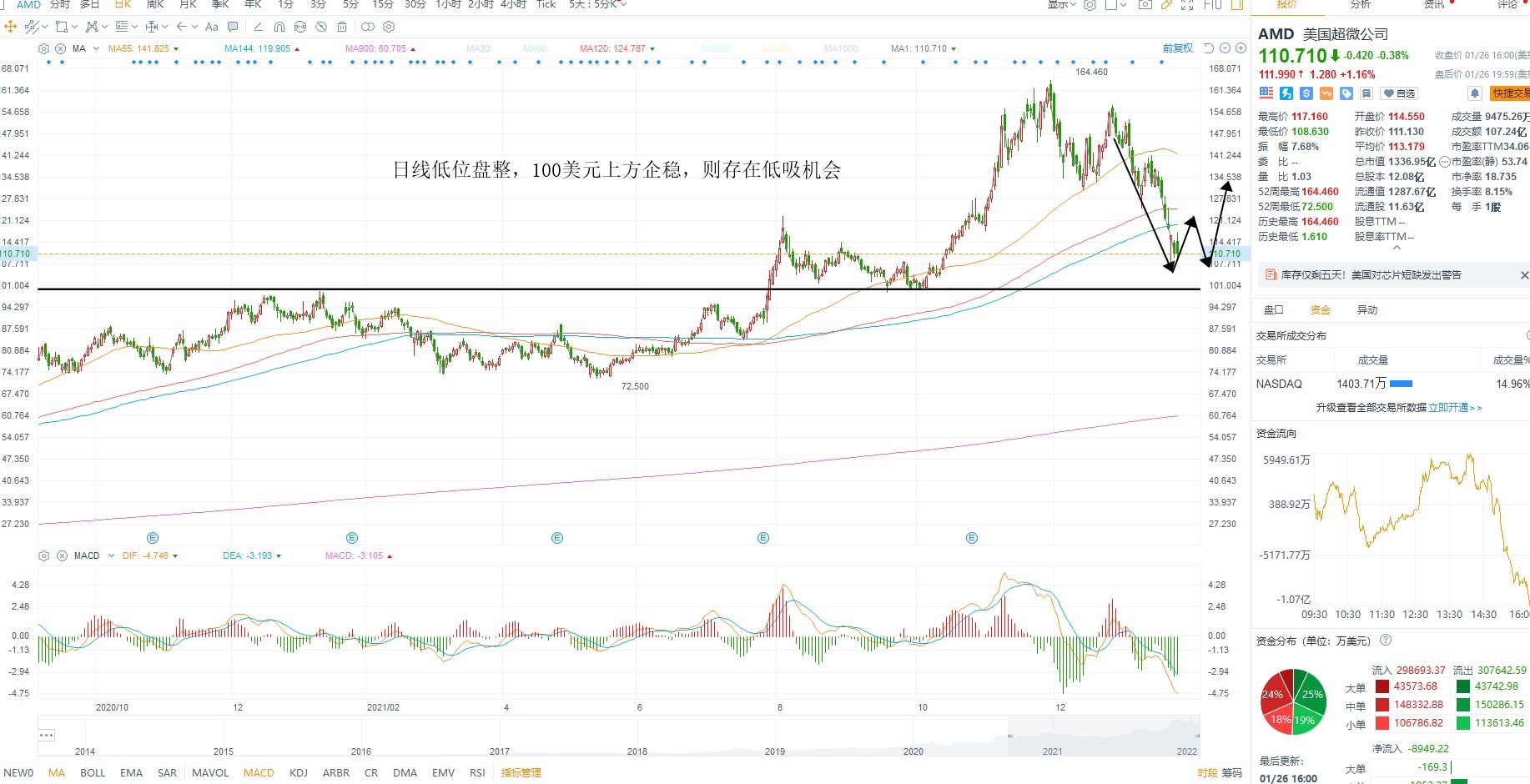Image resolution: width=1530 pixels, height=784 pixels.
Task: Click the price alert bell icon
Action: 1475,93
